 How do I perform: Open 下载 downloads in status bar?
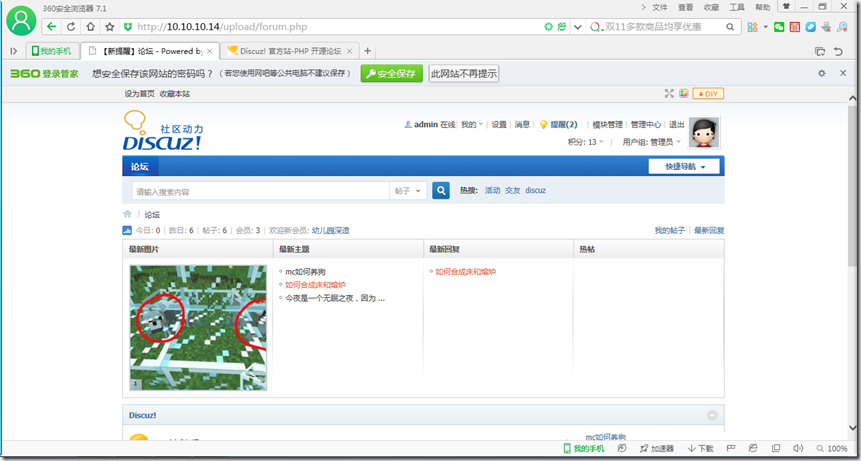coord(700,448)
